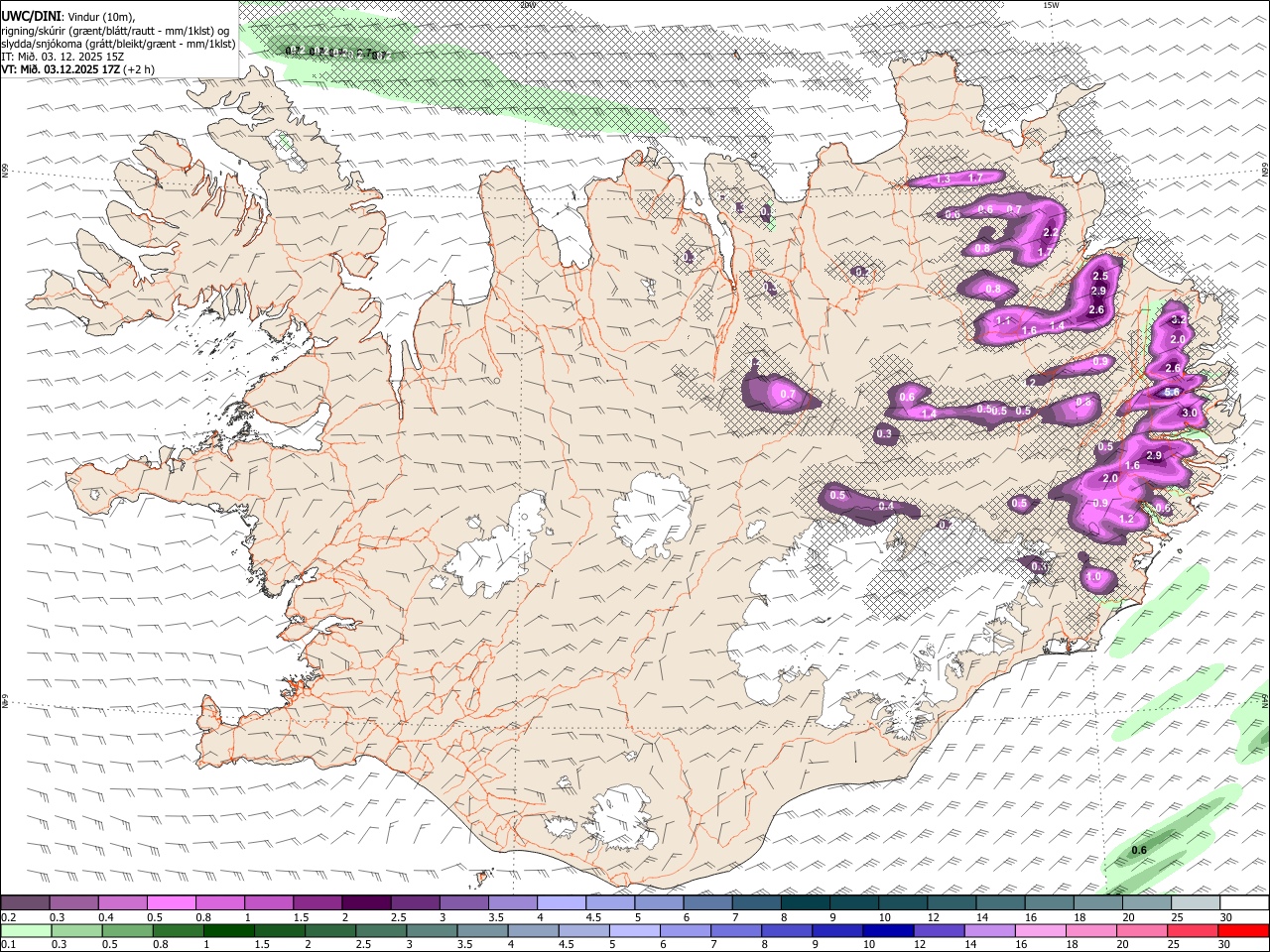Click the 1.7 snowfall value in the north
This screenshot has width=1270, height=952.
tap(975, 178)
